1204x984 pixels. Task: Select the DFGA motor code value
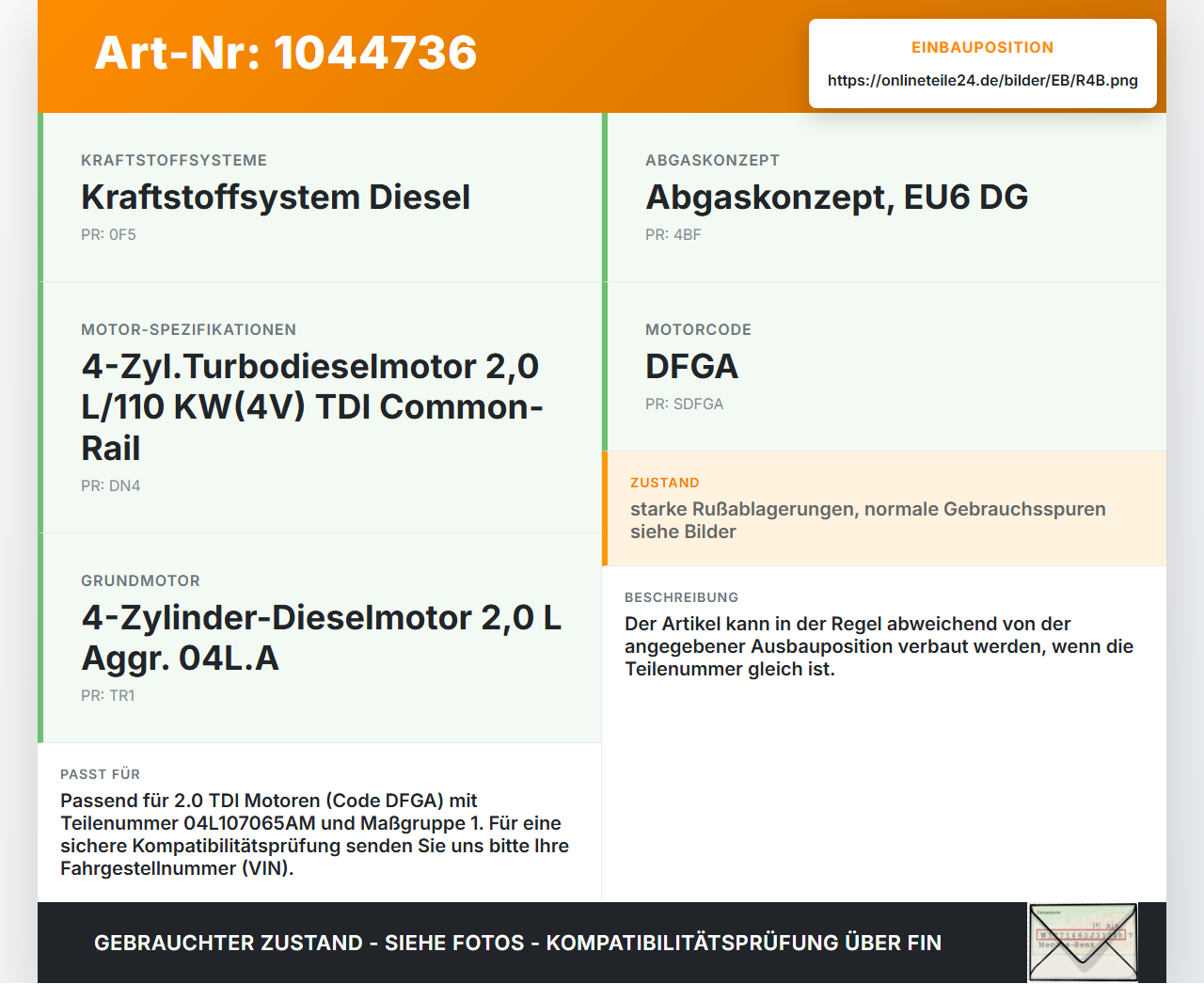(x=691, y=367)
